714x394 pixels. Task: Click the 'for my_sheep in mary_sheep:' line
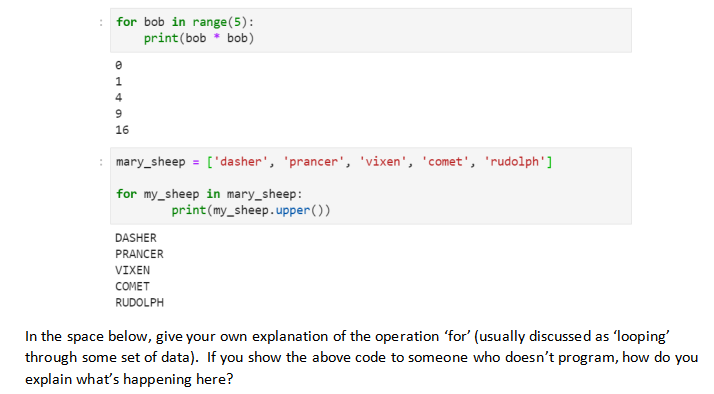coord(209,194)
